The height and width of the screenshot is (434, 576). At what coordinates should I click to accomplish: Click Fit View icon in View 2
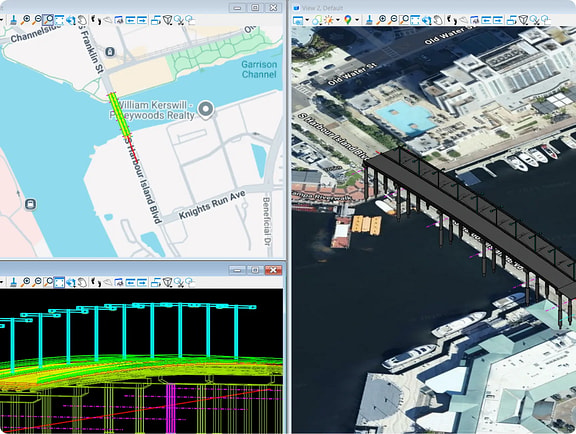click(x=415, y=20)
